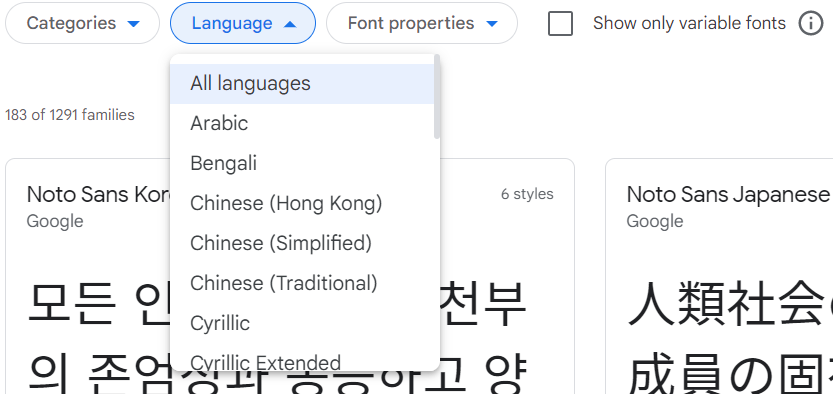Click the language list scrollbar thumb
The height and width of the screenshot is (394, 833).
[x=437, y=97]
